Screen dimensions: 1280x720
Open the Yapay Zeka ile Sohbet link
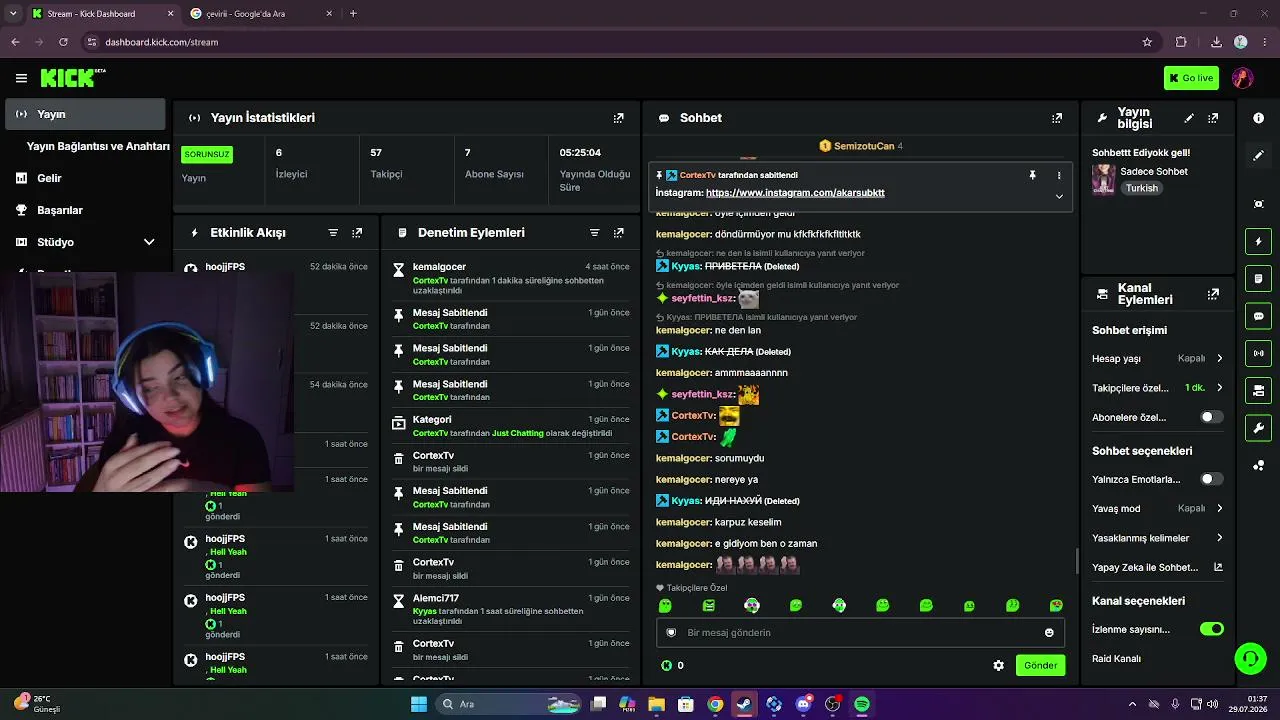(x=1157, y=567)
